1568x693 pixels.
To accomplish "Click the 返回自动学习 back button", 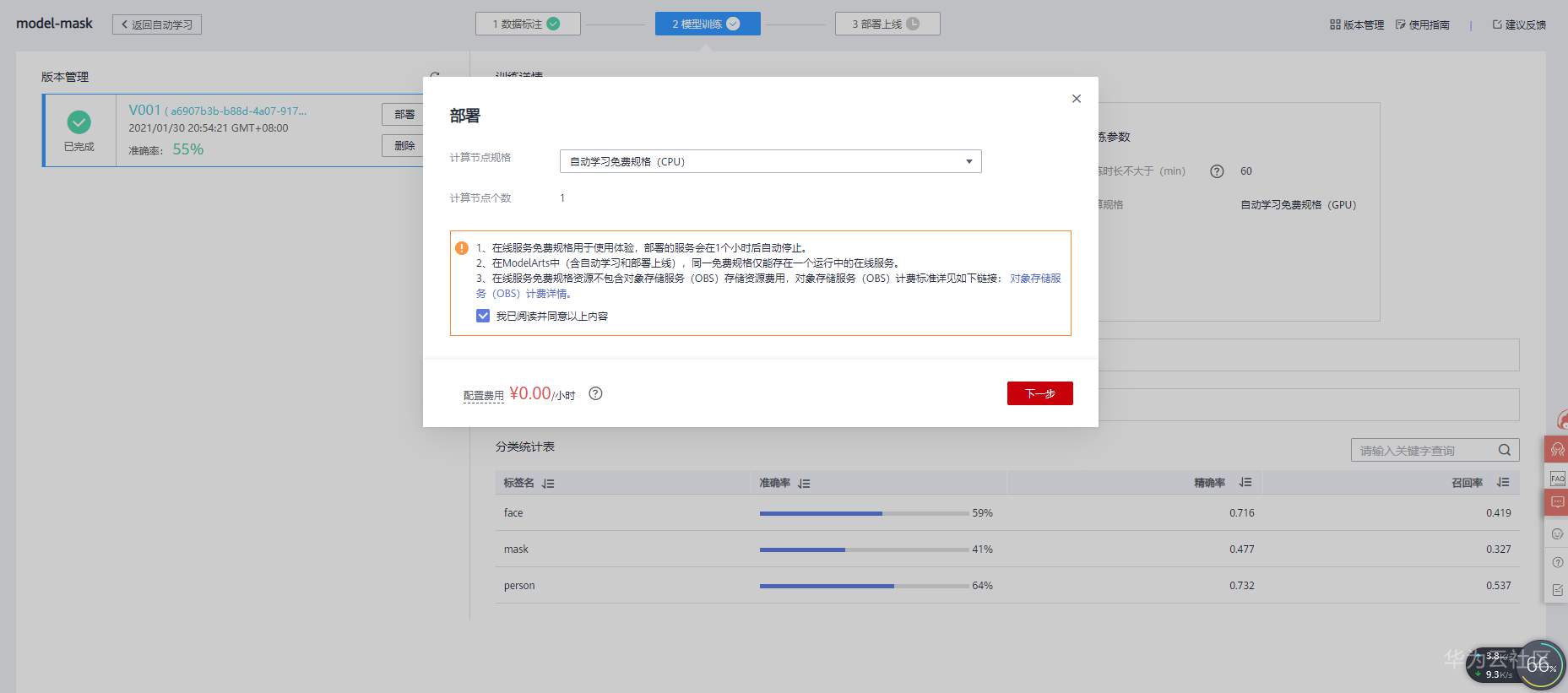I will point(157,24).
